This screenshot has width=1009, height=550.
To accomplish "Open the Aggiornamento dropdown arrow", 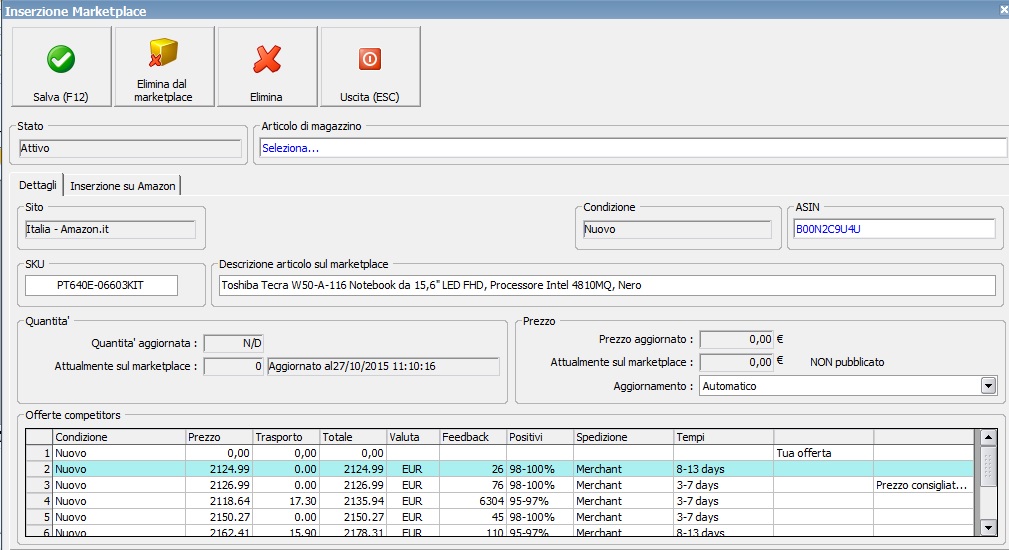I will click(x=988, y=385).
